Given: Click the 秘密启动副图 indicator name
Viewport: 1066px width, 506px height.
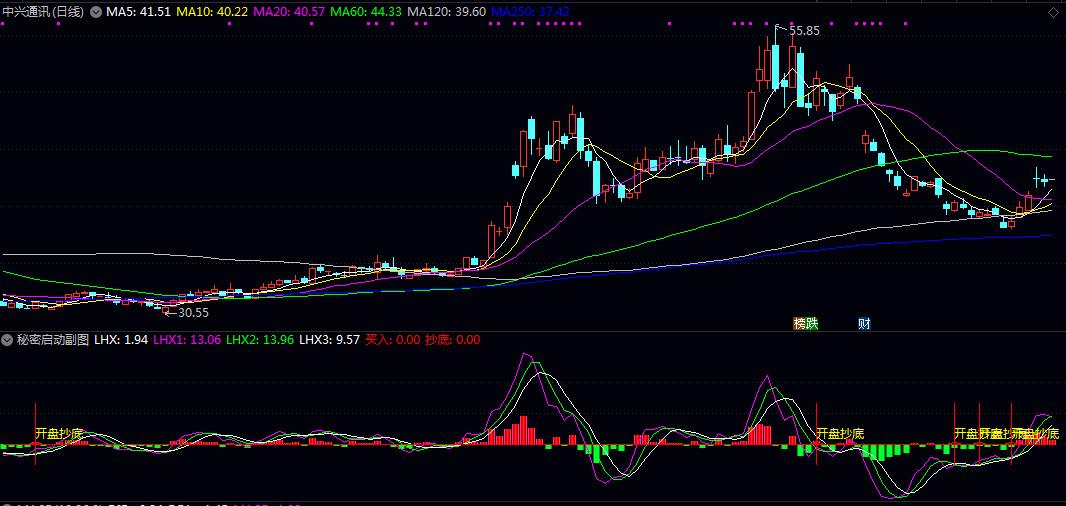Looking at the screenshot, I should pos(53,339).
